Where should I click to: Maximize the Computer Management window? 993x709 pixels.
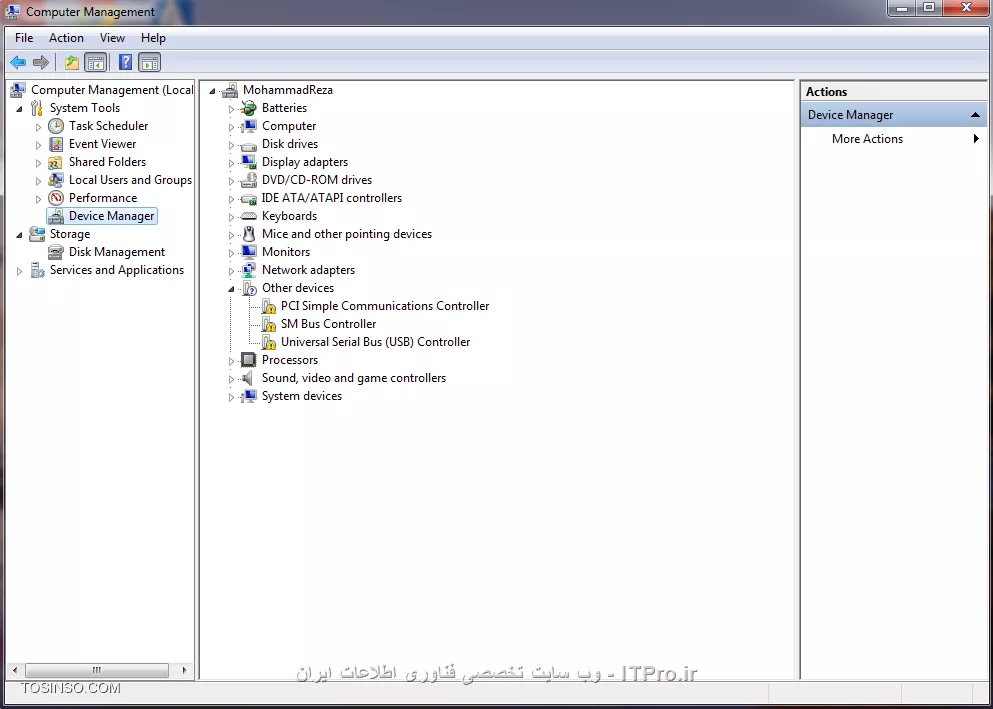(x=929, y=8)
